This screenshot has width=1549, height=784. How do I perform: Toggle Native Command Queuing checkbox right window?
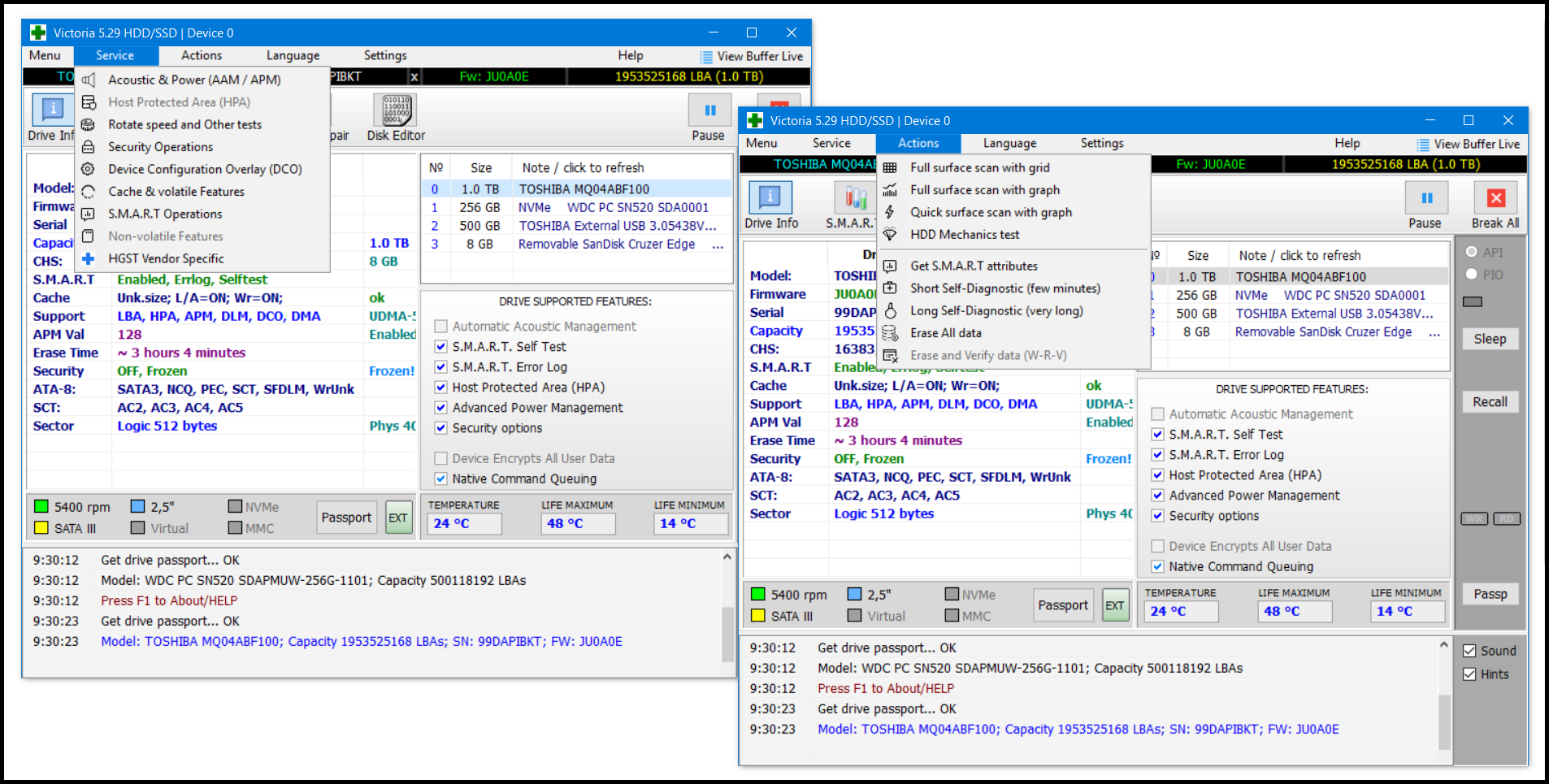[x=1158, y=567]
